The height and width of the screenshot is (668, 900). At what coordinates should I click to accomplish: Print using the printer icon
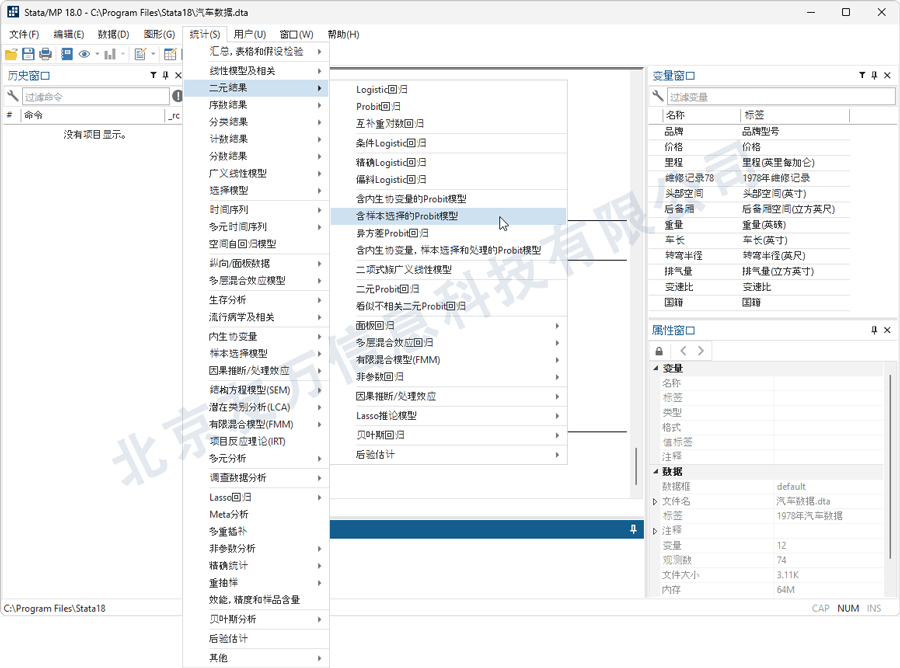(x=46, y=53)
